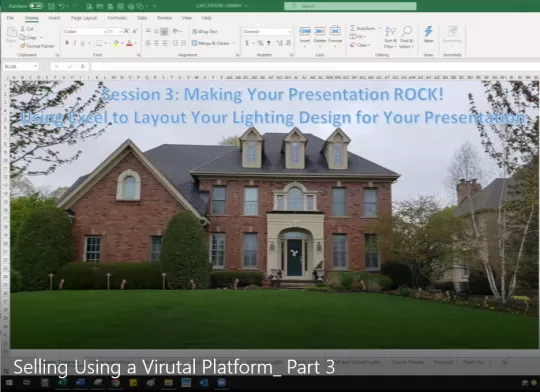
Task: Click the Insert Function fx button
Action: 82,66
